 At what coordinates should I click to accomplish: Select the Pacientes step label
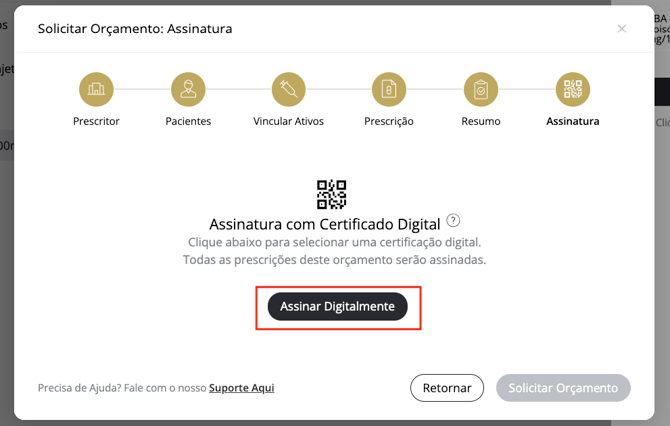pos(188,121)
